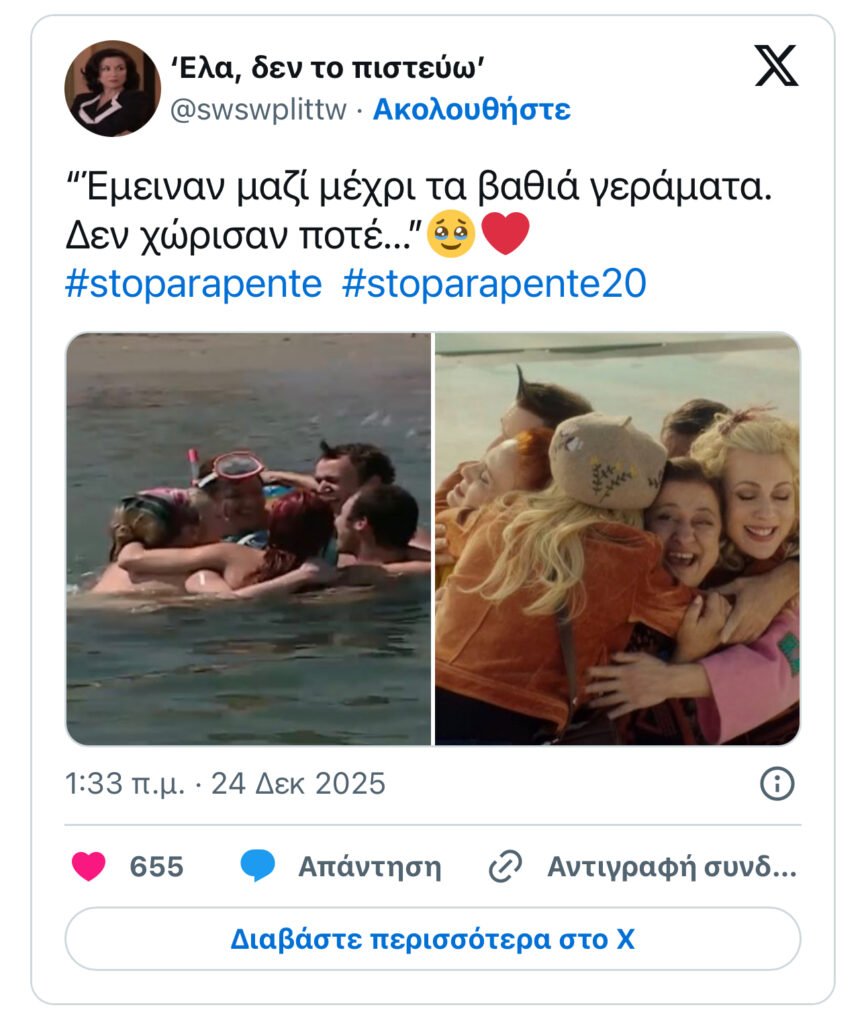Click the 1:33 π.μ. 24 Δεκ 2025 timestamp
Viewport: 866px width, 1024px height.
225,783
